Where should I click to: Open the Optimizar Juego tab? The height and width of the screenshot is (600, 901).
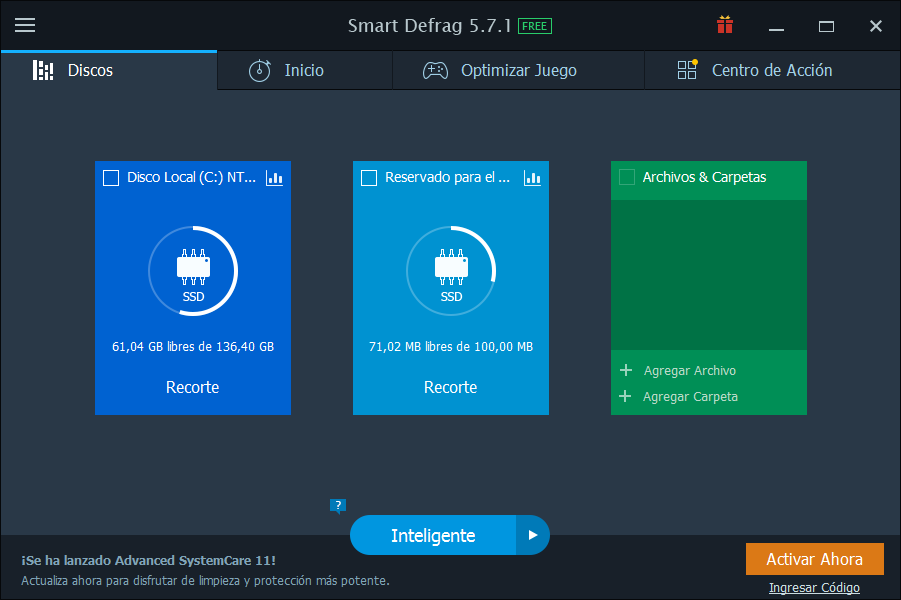518,70
